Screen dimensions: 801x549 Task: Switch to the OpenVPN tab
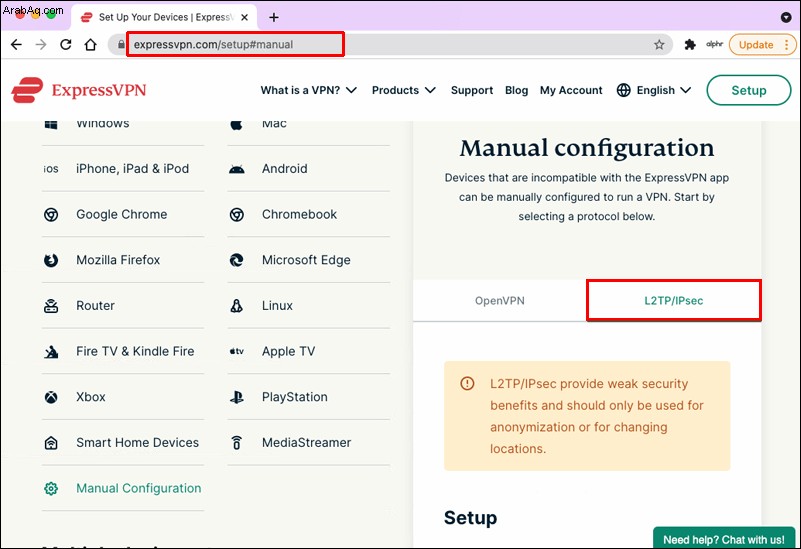(500, 301)
